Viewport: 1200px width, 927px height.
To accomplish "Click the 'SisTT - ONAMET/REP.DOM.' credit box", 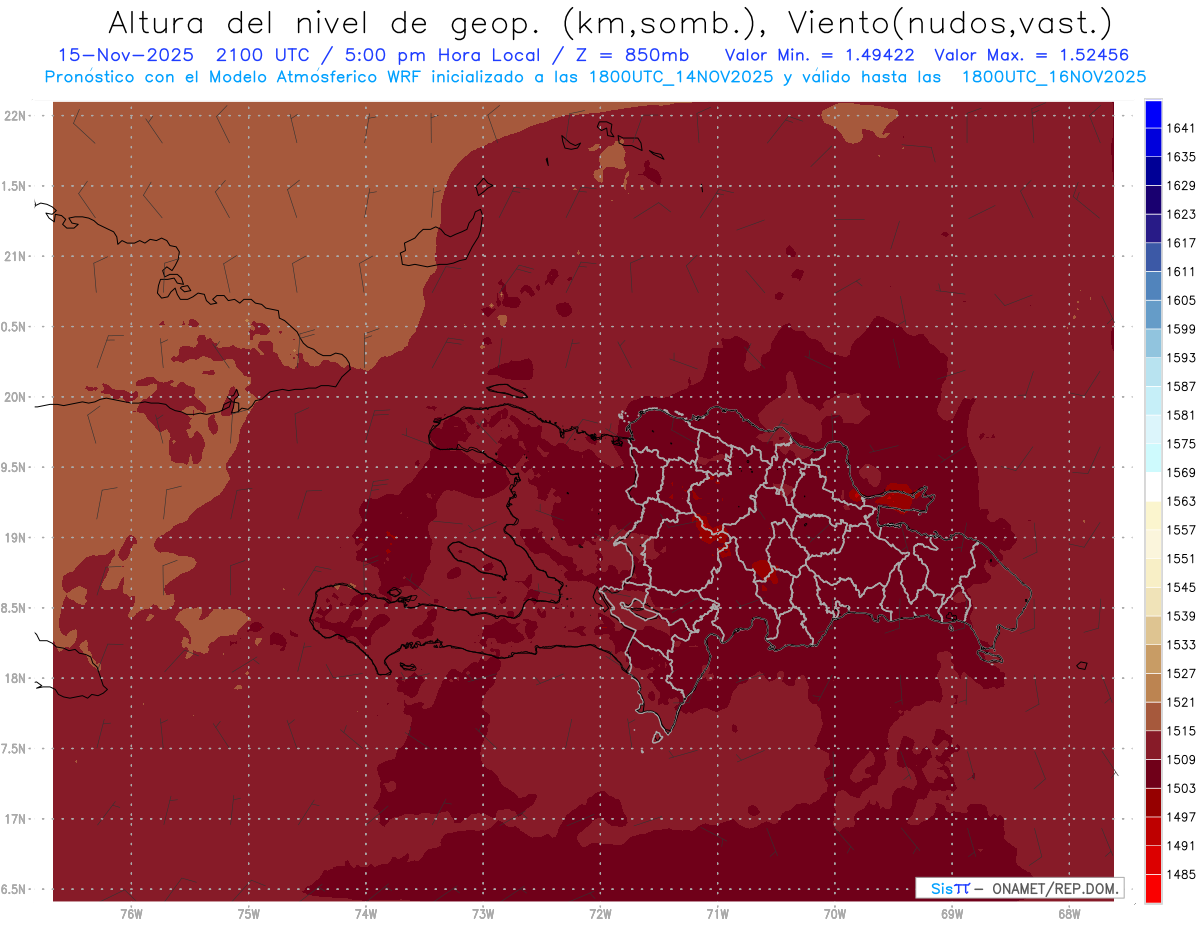I will click(1019, 888).
